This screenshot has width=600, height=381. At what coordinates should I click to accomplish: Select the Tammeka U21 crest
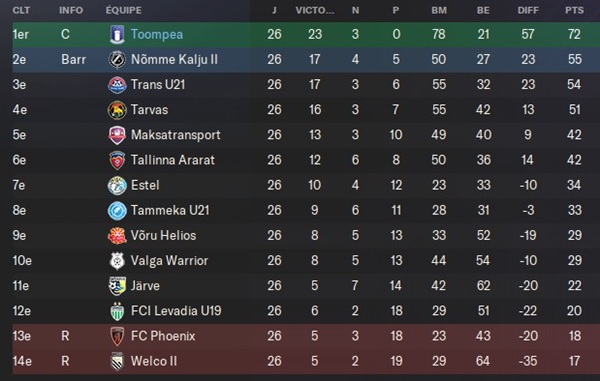[x=117, y=211]
